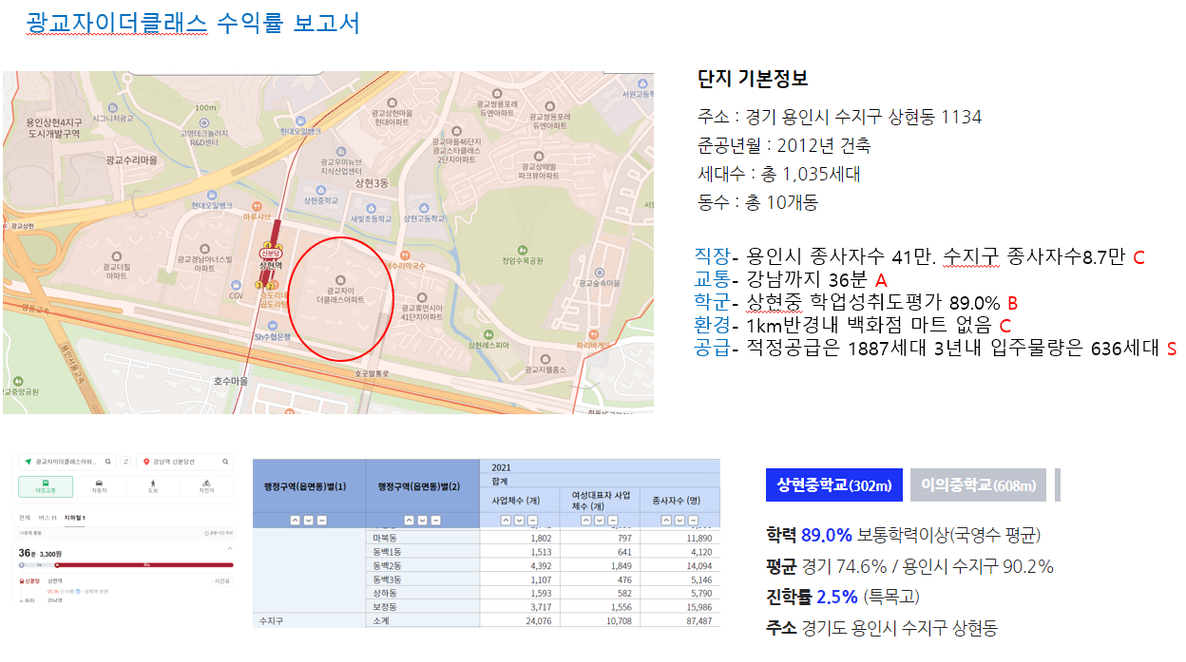This screenshot has height=662, width=1186.
Task: Open the 광교지웰홈스 map marker
Action: click(545, 359)
